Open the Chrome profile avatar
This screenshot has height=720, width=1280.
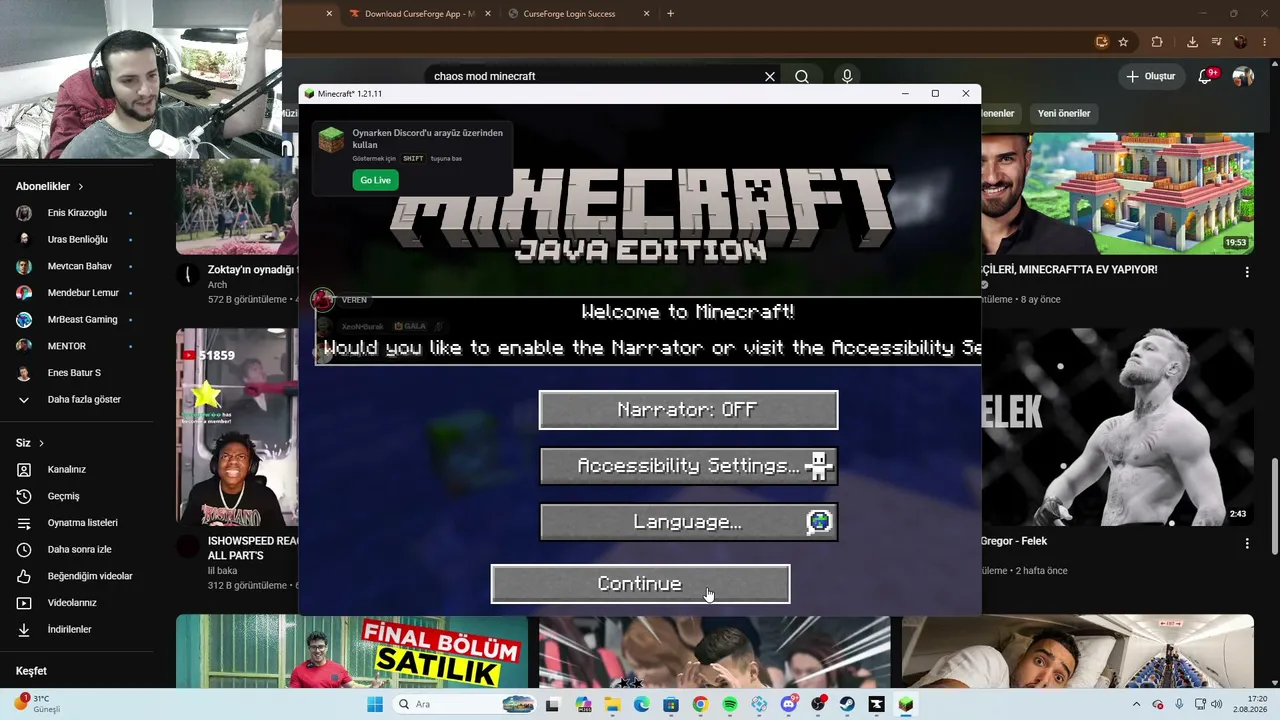(x=1241, y=42)
